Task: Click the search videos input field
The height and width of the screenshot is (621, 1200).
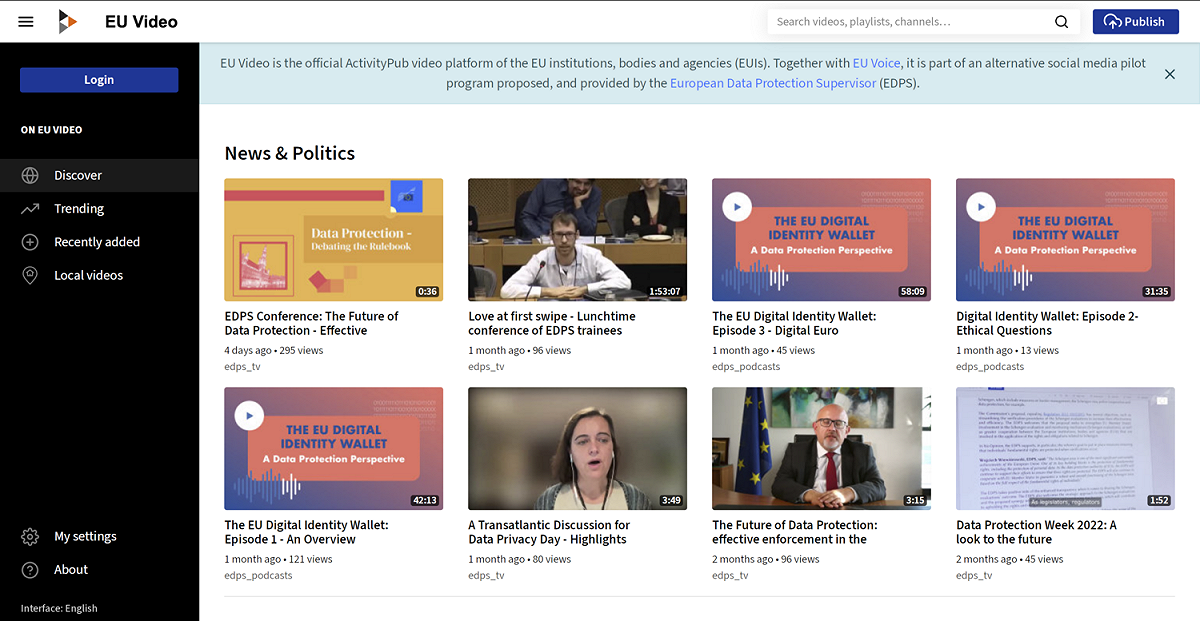Action: click(x=911, y=22)
